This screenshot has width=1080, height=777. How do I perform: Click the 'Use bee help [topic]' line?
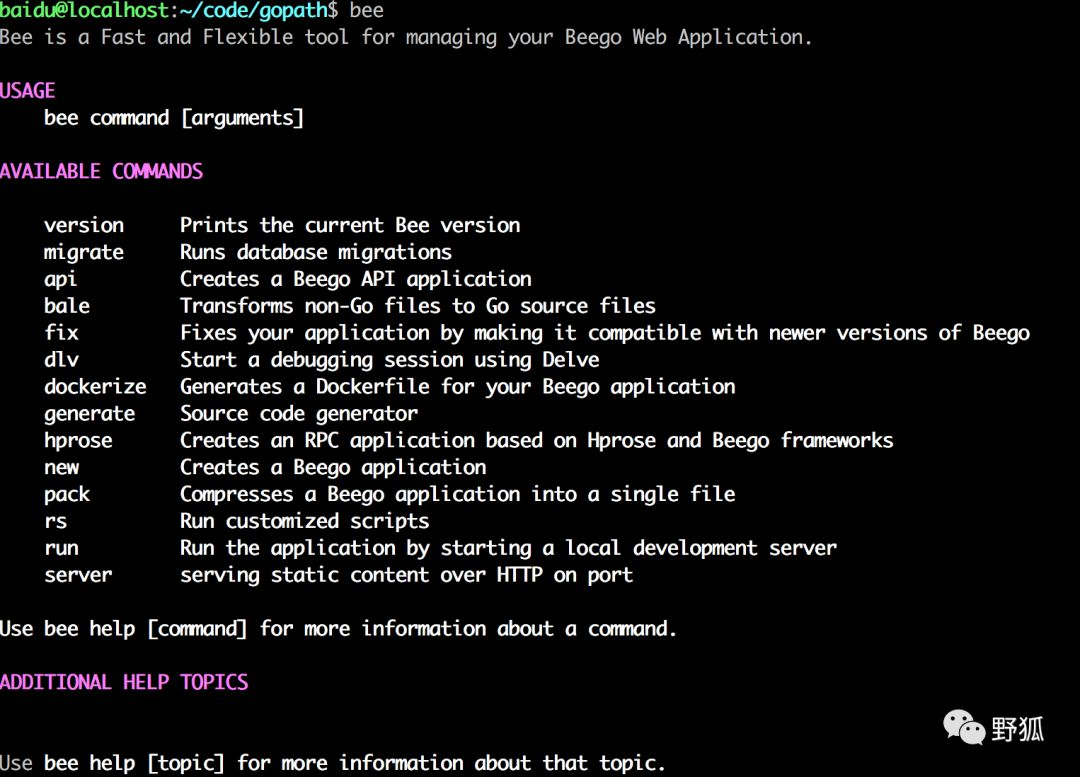click(x=333, y=763)
